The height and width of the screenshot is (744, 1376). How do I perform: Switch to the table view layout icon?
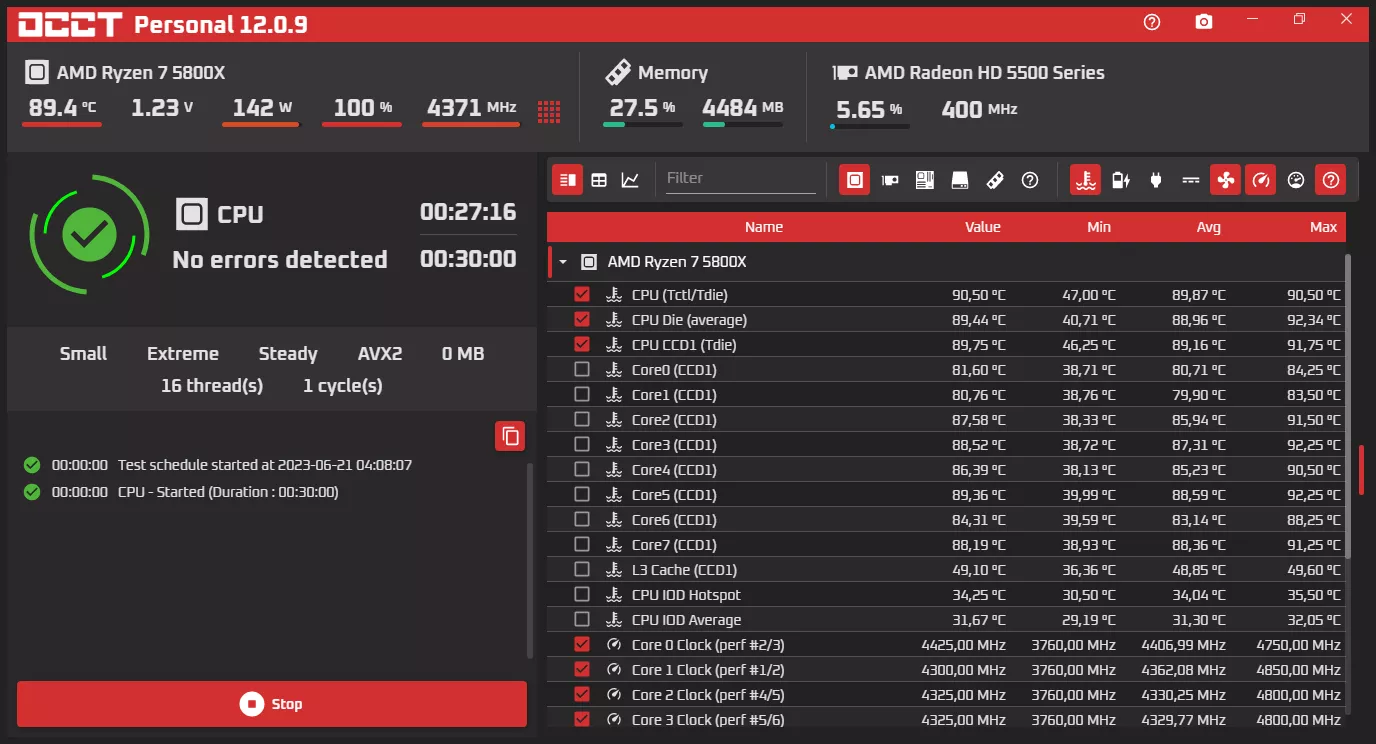pos(599,180)
